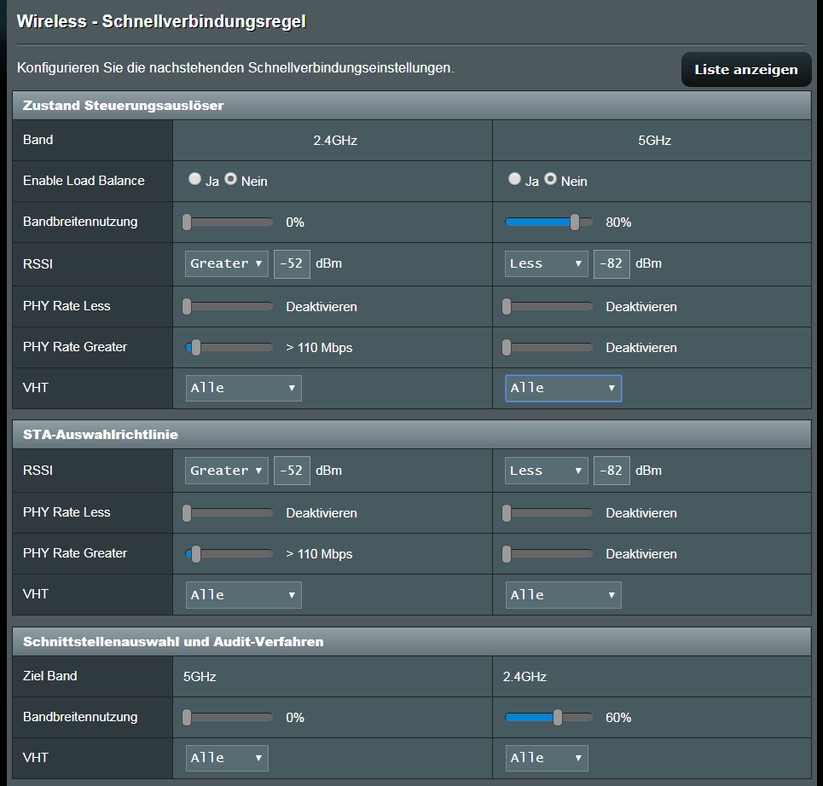Click the 5GHz trigger RSSI -82 input field
823x786 pixels.
pos(611,264)
